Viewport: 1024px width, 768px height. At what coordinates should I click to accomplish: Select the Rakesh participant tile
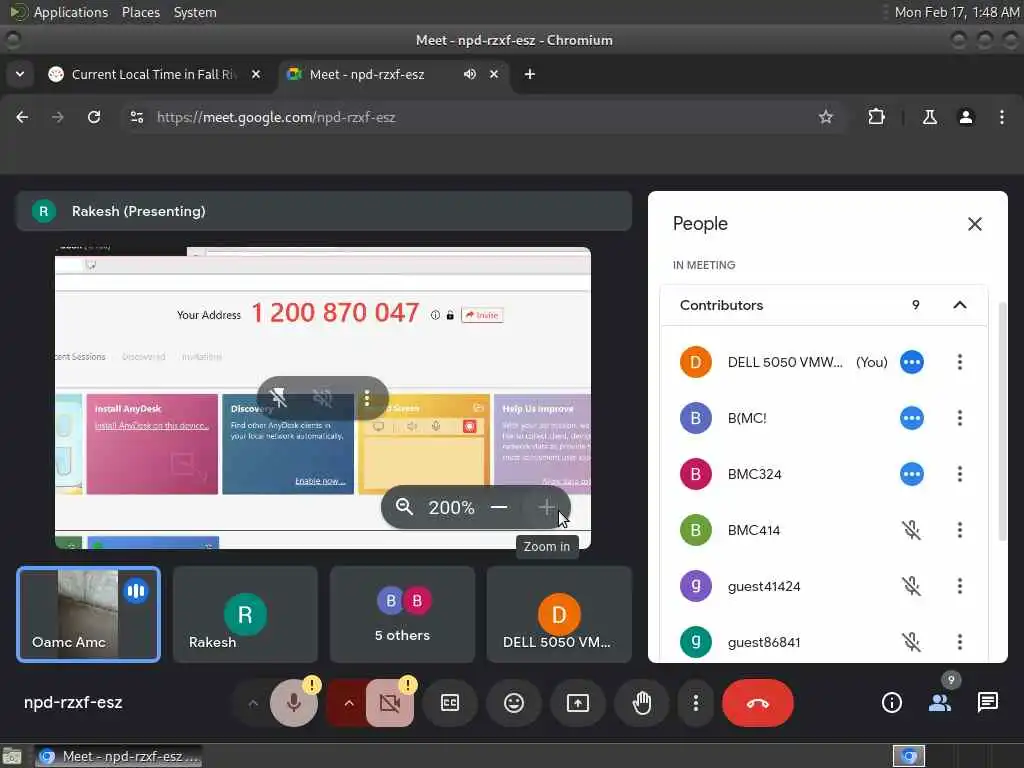coord(246,615)
